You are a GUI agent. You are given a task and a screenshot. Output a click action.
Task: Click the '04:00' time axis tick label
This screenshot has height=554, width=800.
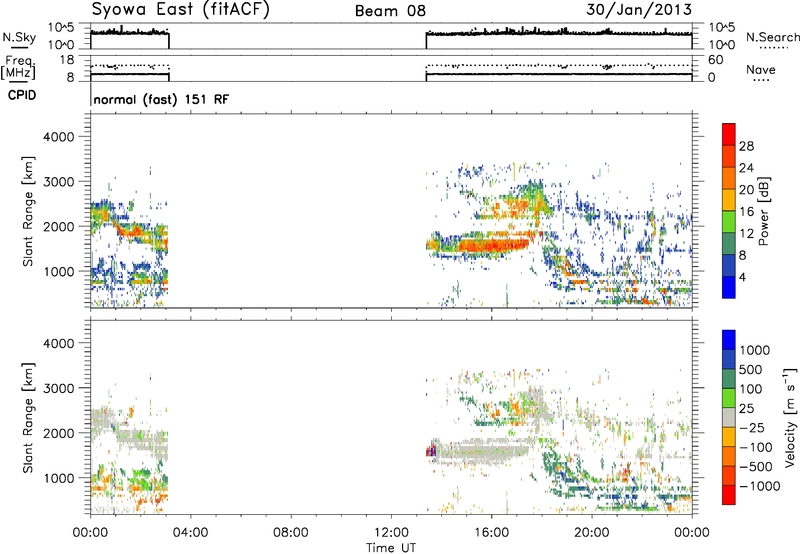point(190,533)
